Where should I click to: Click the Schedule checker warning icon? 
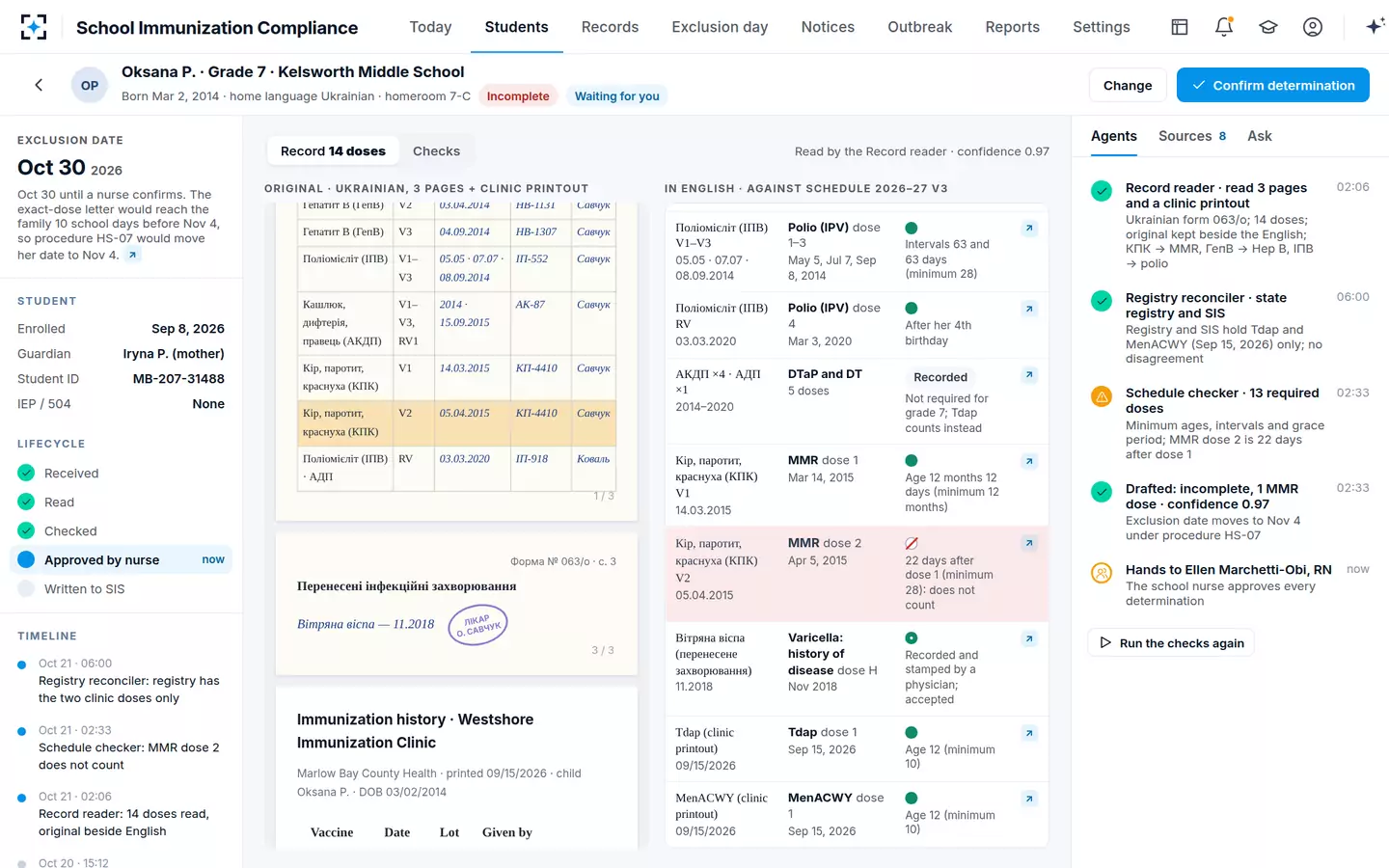pos(1102,396)
